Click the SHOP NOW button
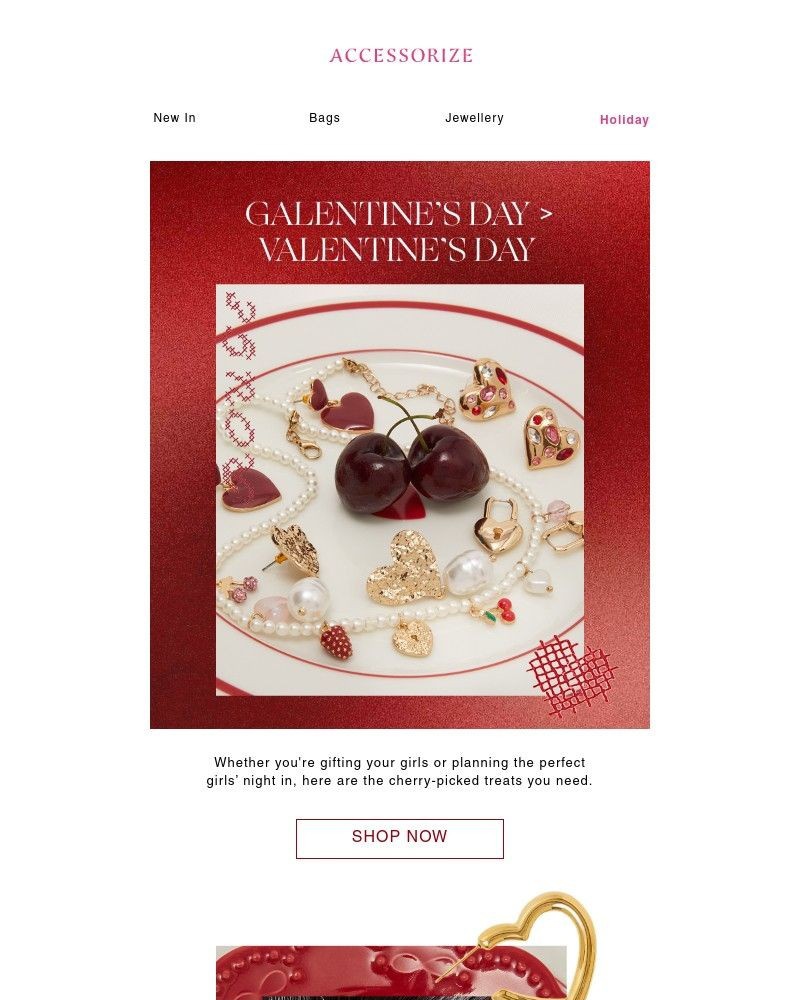The image size is (800, 1000). point(400,838)
